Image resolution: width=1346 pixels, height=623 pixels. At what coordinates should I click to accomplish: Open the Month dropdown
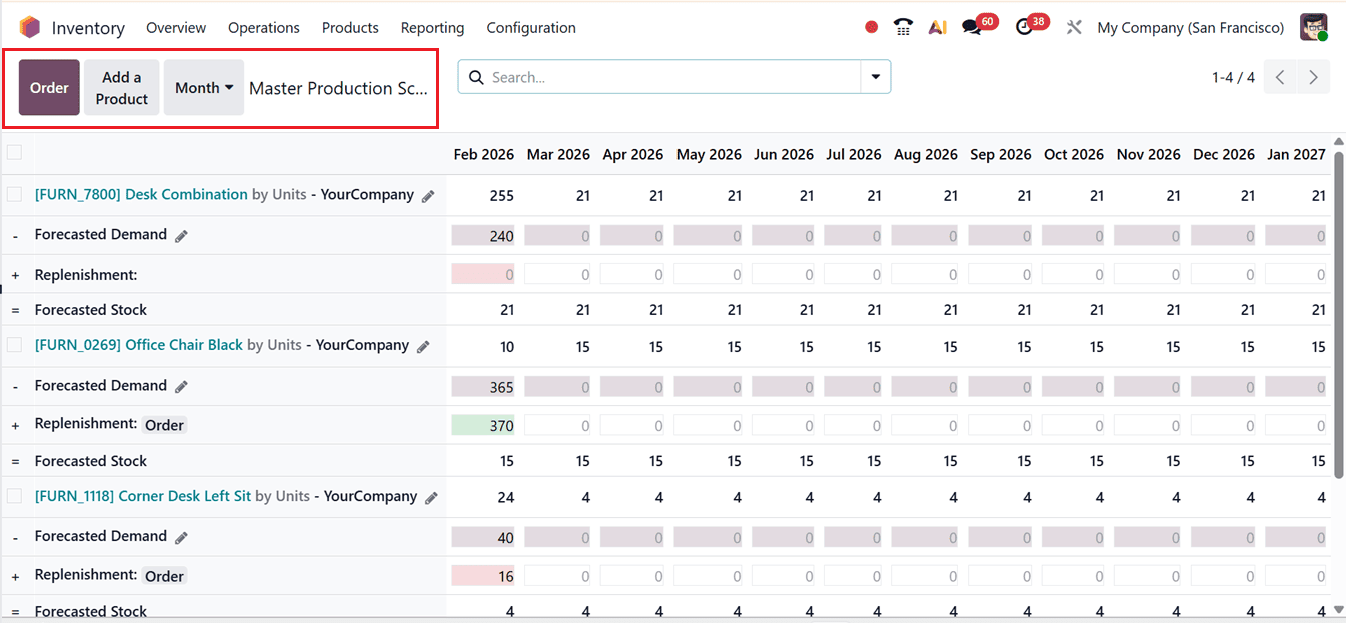203,87
